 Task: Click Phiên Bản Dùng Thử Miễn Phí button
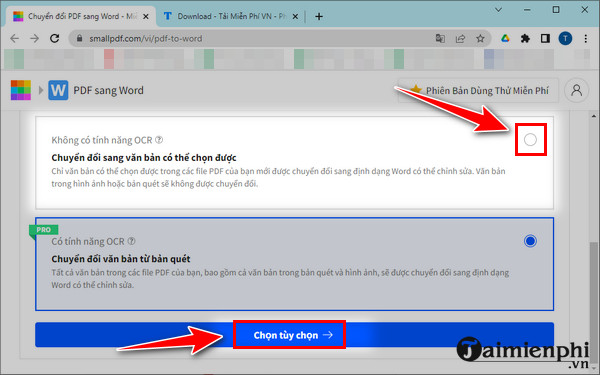click(479, 91)
